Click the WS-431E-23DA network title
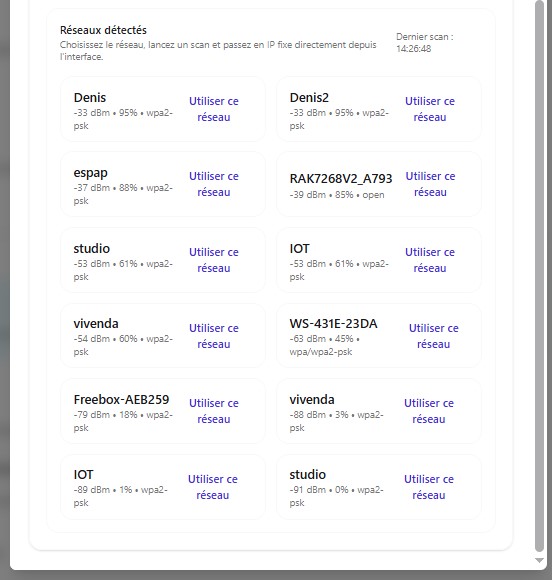The height and width of the screenshot is (580, 552). coord(333,324)
